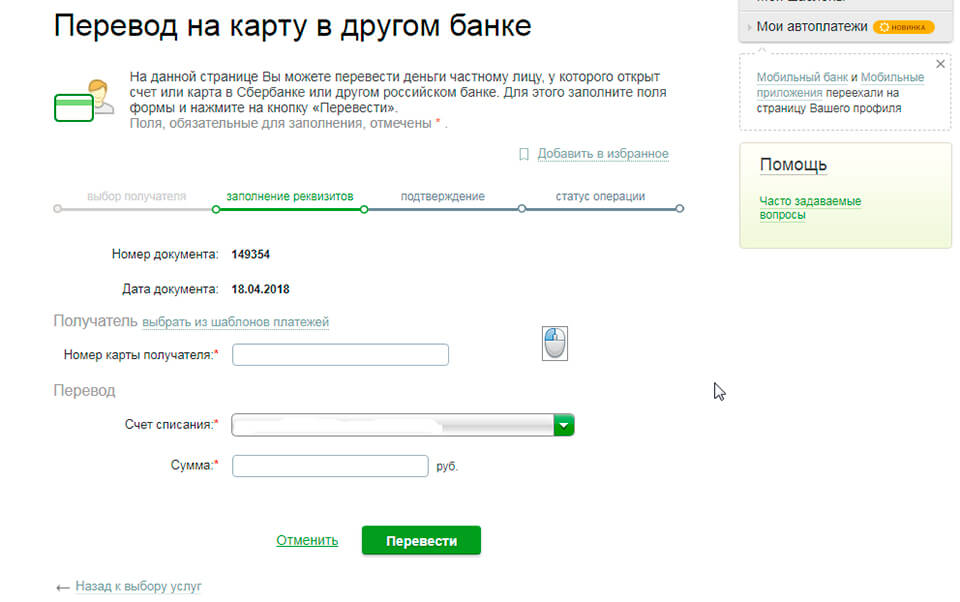
Task: Click the bookmark icon beside Добавить в избранное
Action: pos(523,154)
